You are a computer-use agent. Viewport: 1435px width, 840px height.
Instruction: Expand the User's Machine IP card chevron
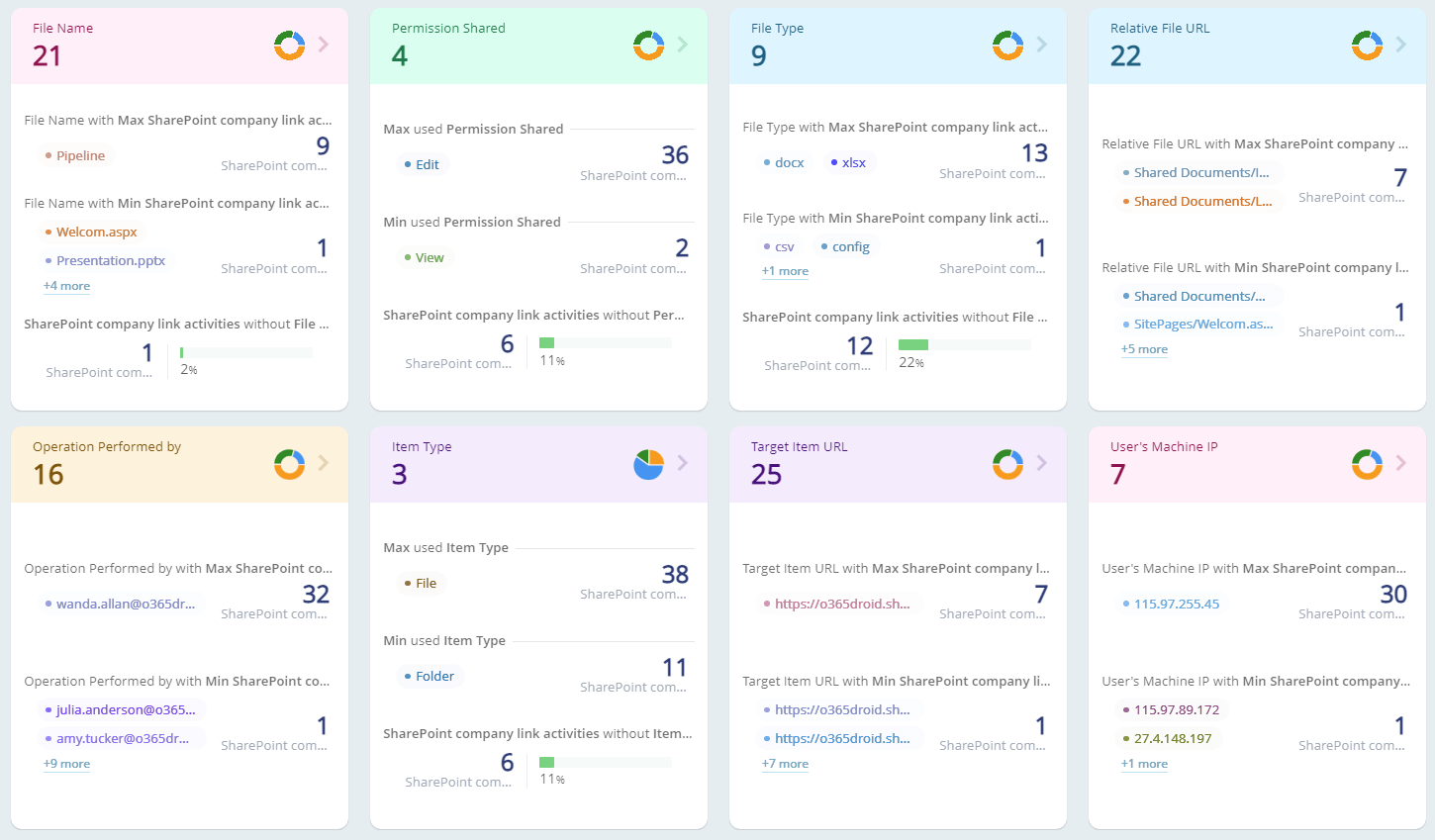1399,463
